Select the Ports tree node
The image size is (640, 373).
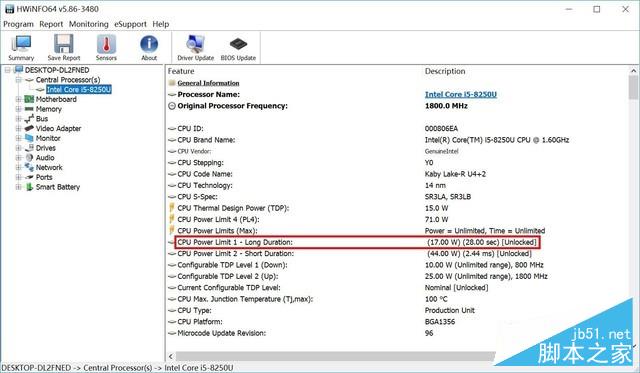(x=44, y=177)
